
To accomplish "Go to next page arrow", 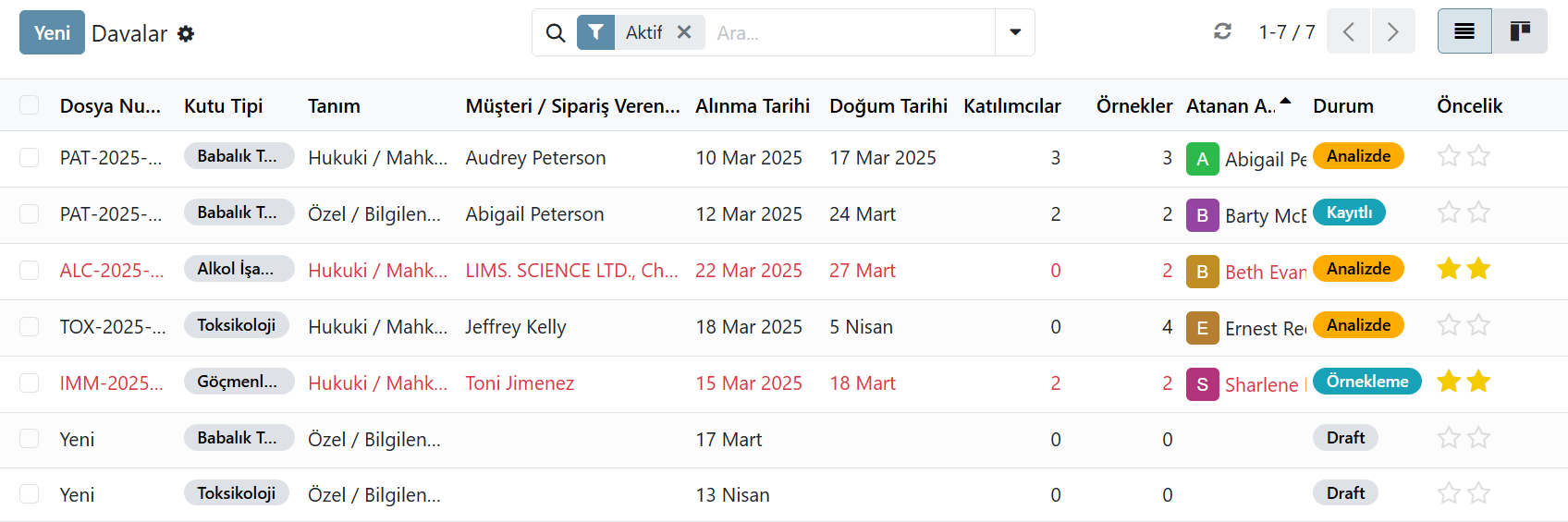I will 1393,31.
